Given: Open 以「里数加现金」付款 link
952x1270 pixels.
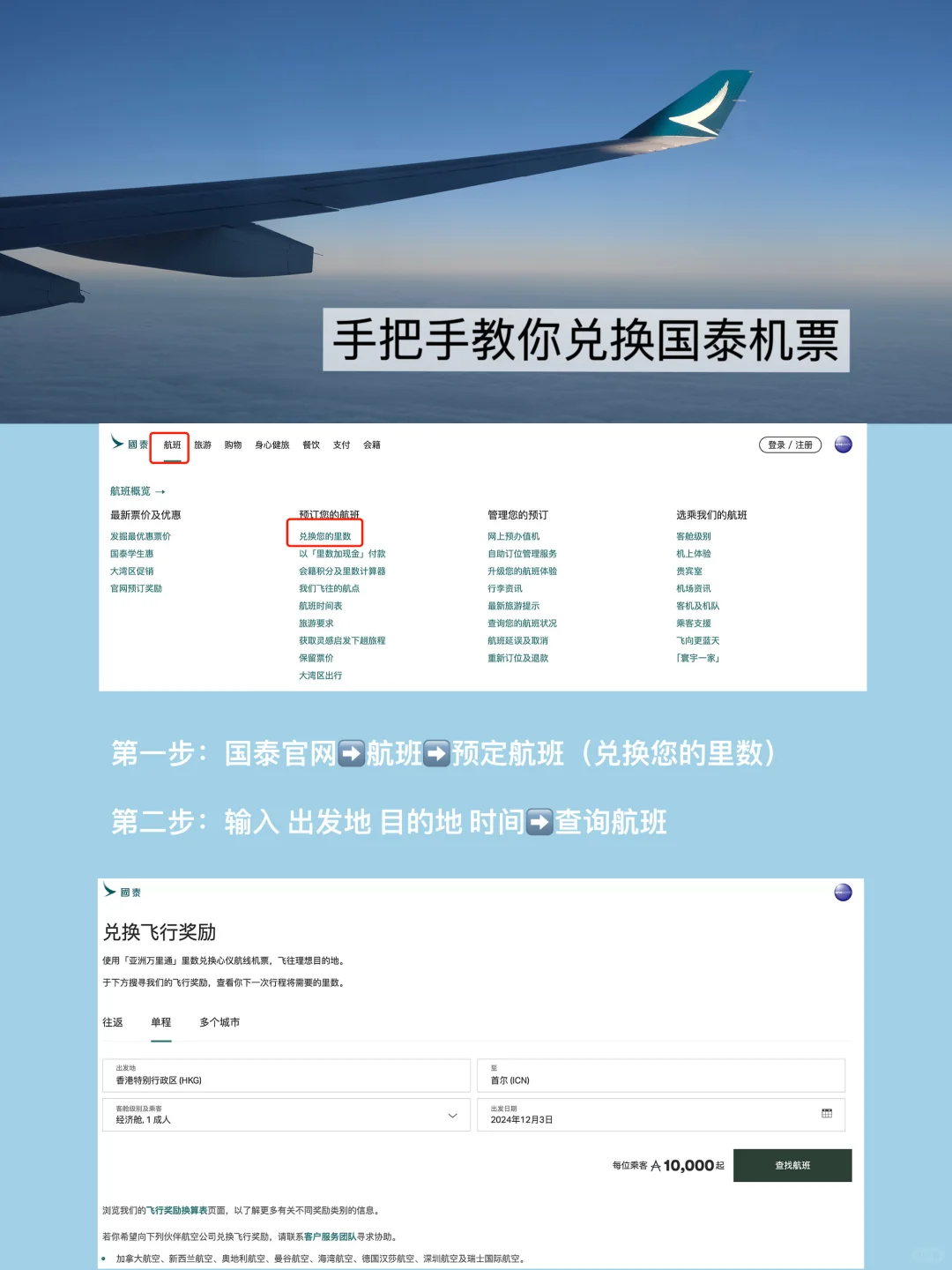Looking at the screenshot, I should click(342, 554).
